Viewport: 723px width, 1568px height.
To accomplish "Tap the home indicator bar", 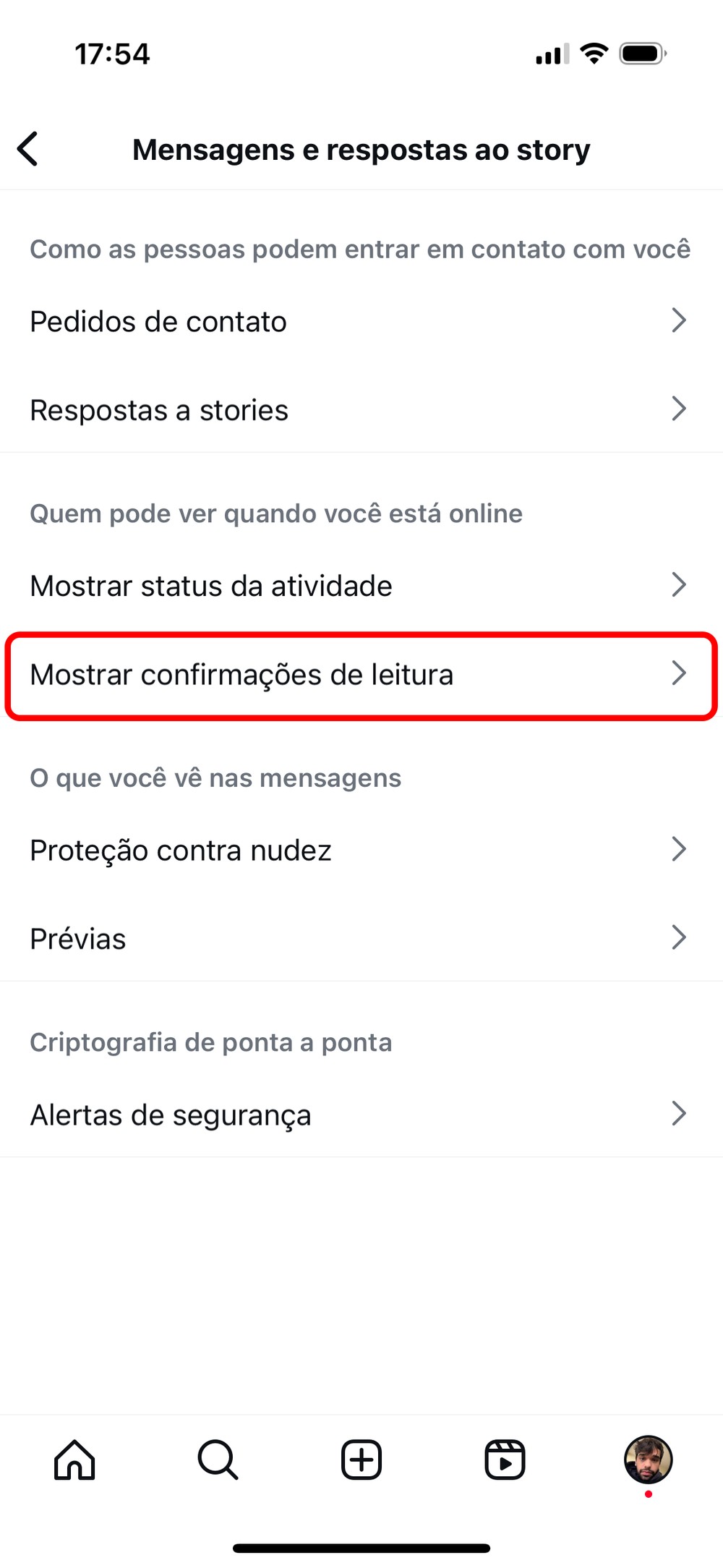I will (361, 1548).
